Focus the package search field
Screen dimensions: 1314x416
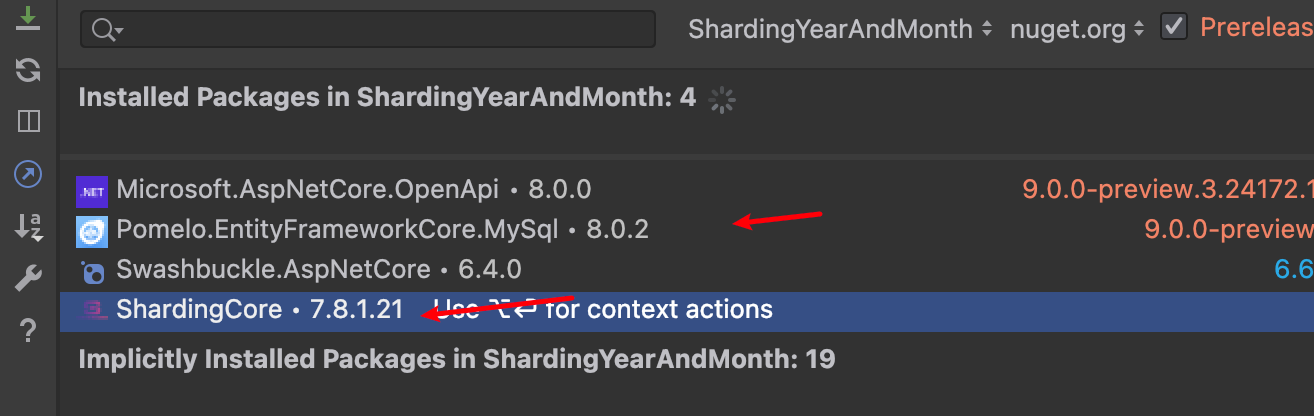368,29
